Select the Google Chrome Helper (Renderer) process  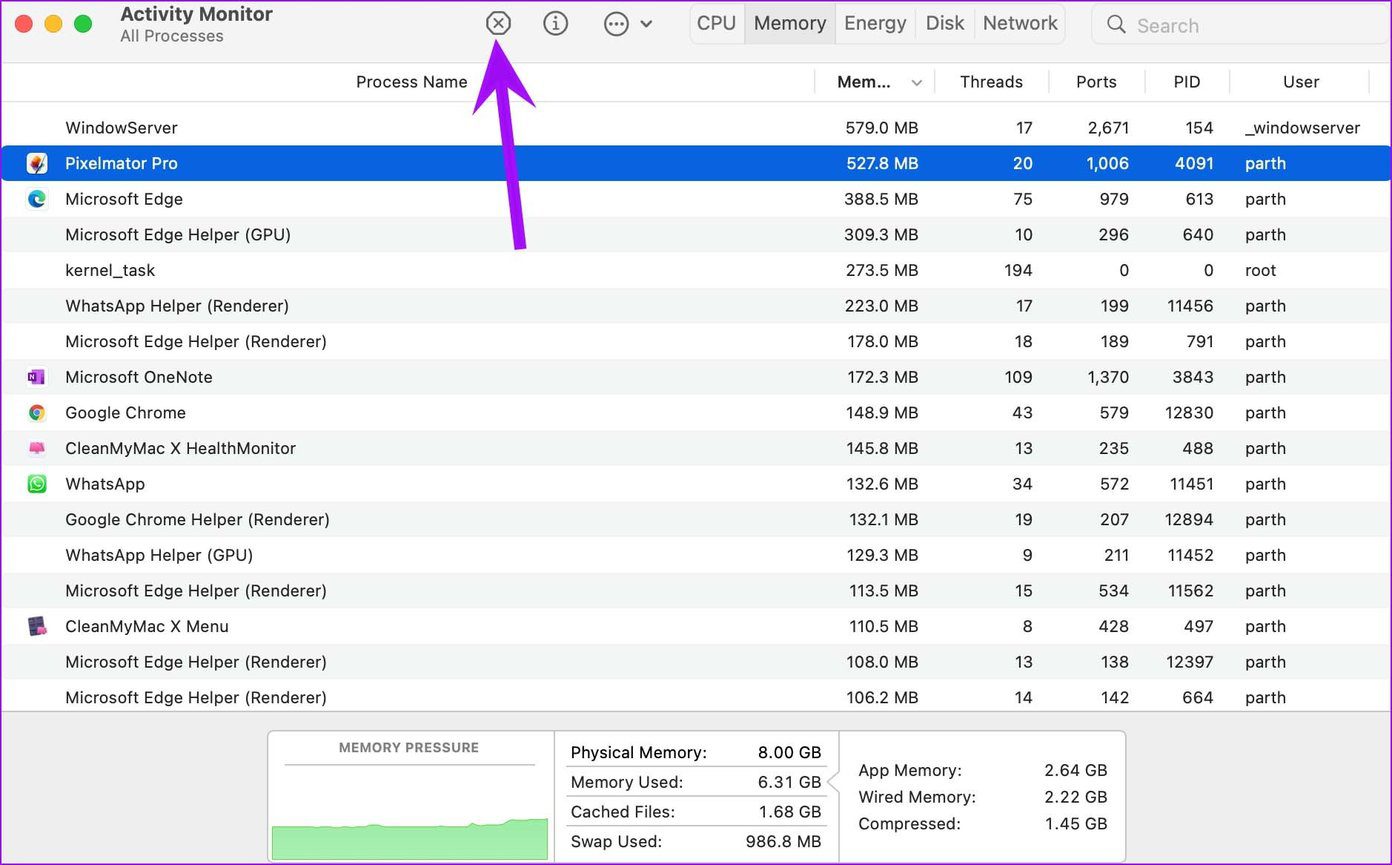pos(197,519)
